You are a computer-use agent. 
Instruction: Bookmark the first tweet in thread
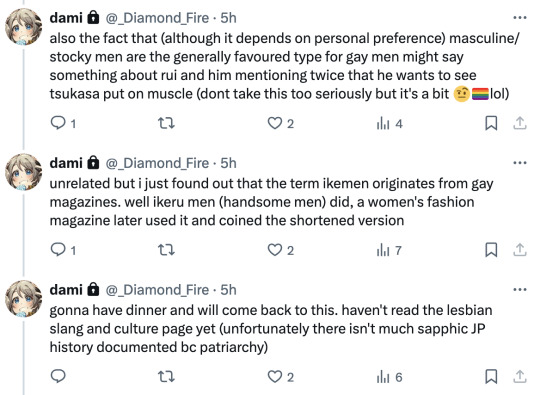point(491,123)
